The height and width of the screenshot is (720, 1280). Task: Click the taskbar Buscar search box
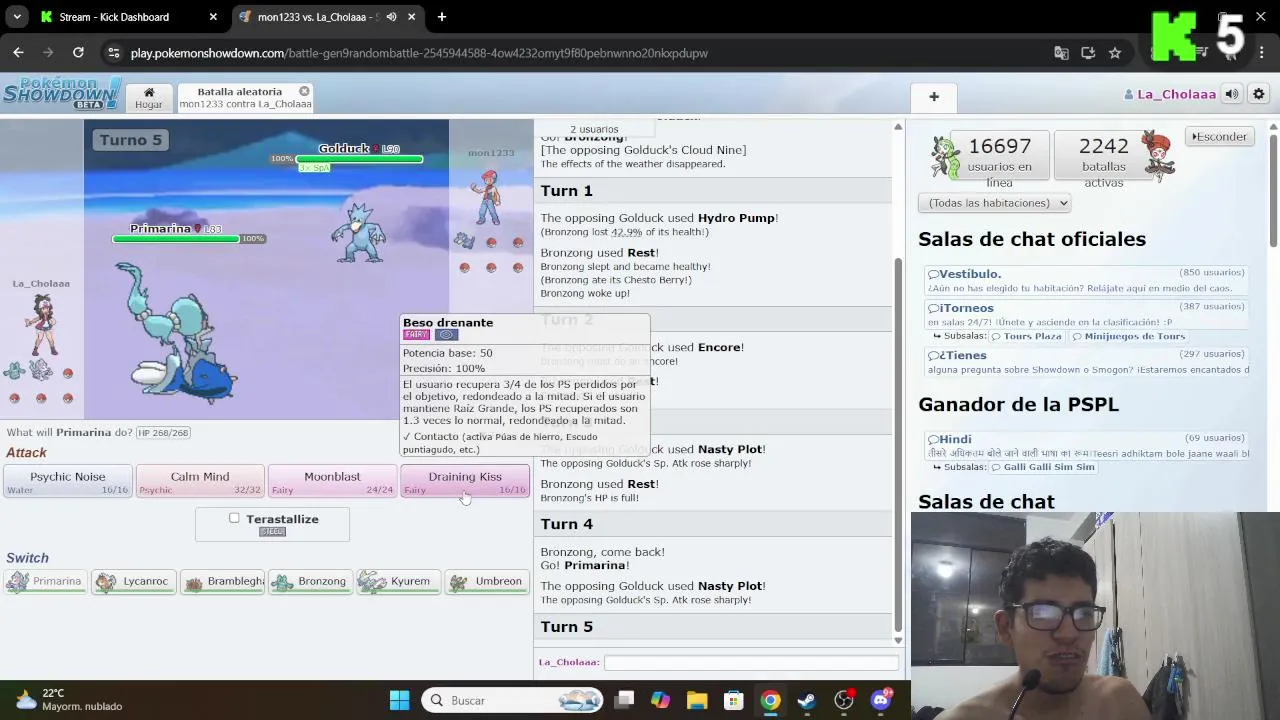click(x=513, y=700)
